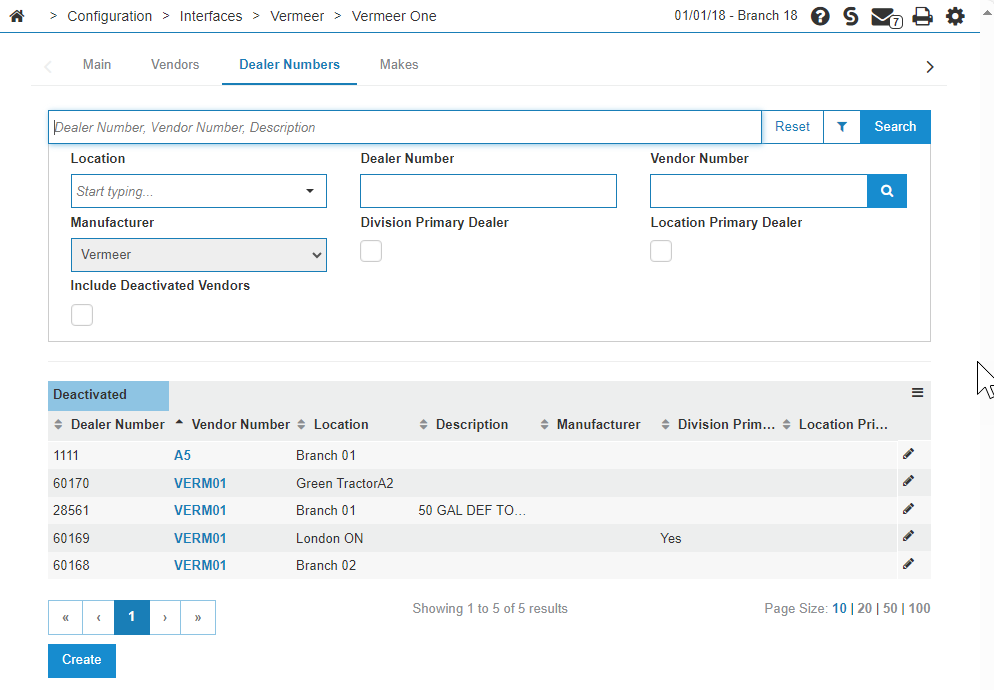Switch to the Makes tab
This screenshot has width=994, height=690.
(399, 65)
